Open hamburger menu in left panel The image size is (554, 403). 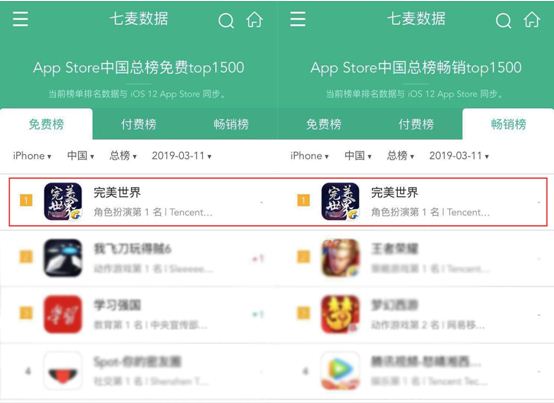click(20, 19)
